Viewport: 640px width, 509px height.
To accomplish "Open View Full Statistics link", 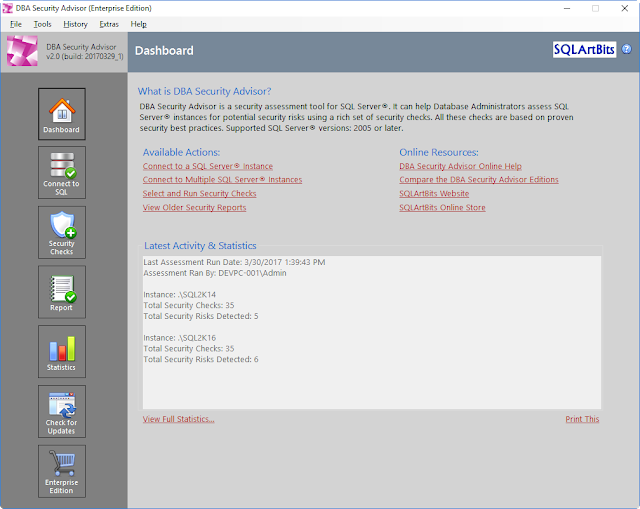I will pos(178,419).
